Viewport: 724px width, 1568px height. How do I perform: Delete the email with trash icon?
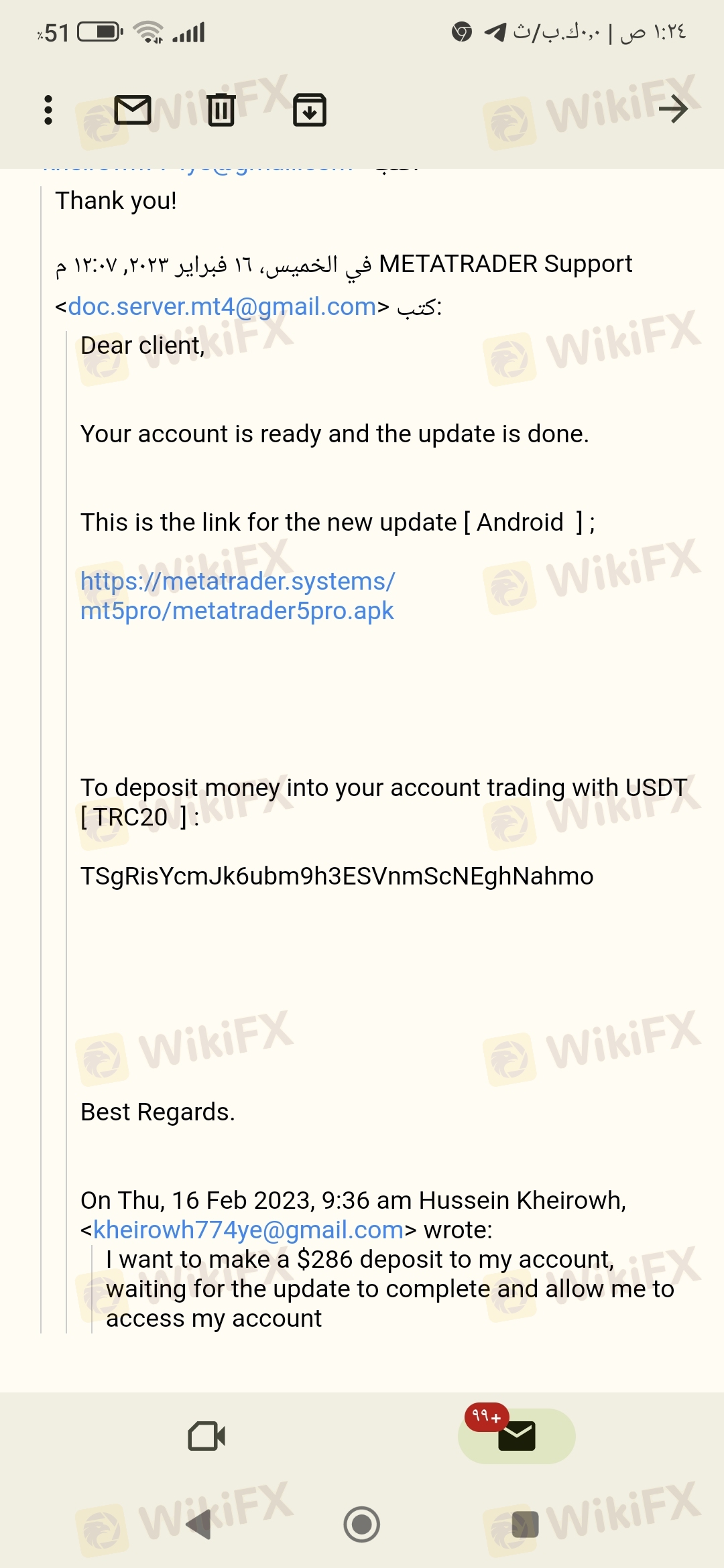coord(221,110)
